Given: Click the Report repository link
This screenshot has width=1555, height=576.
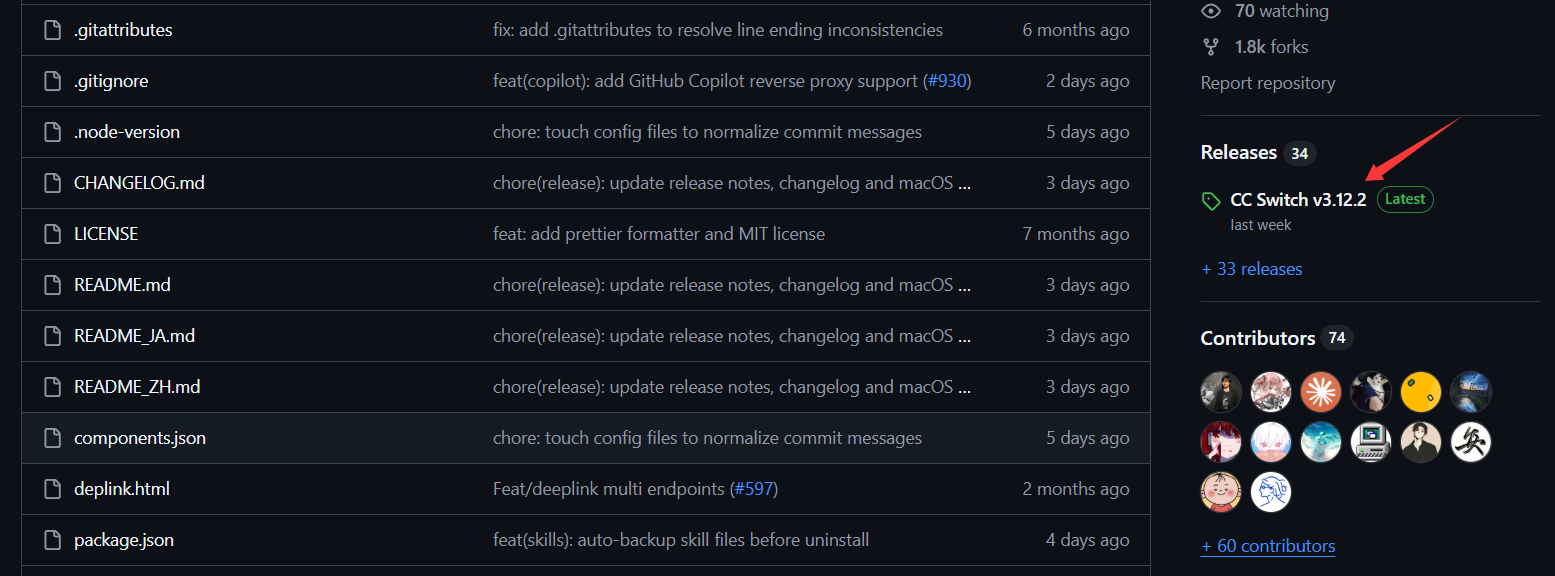Looking at the screenshot, I should pos(1268,83).
